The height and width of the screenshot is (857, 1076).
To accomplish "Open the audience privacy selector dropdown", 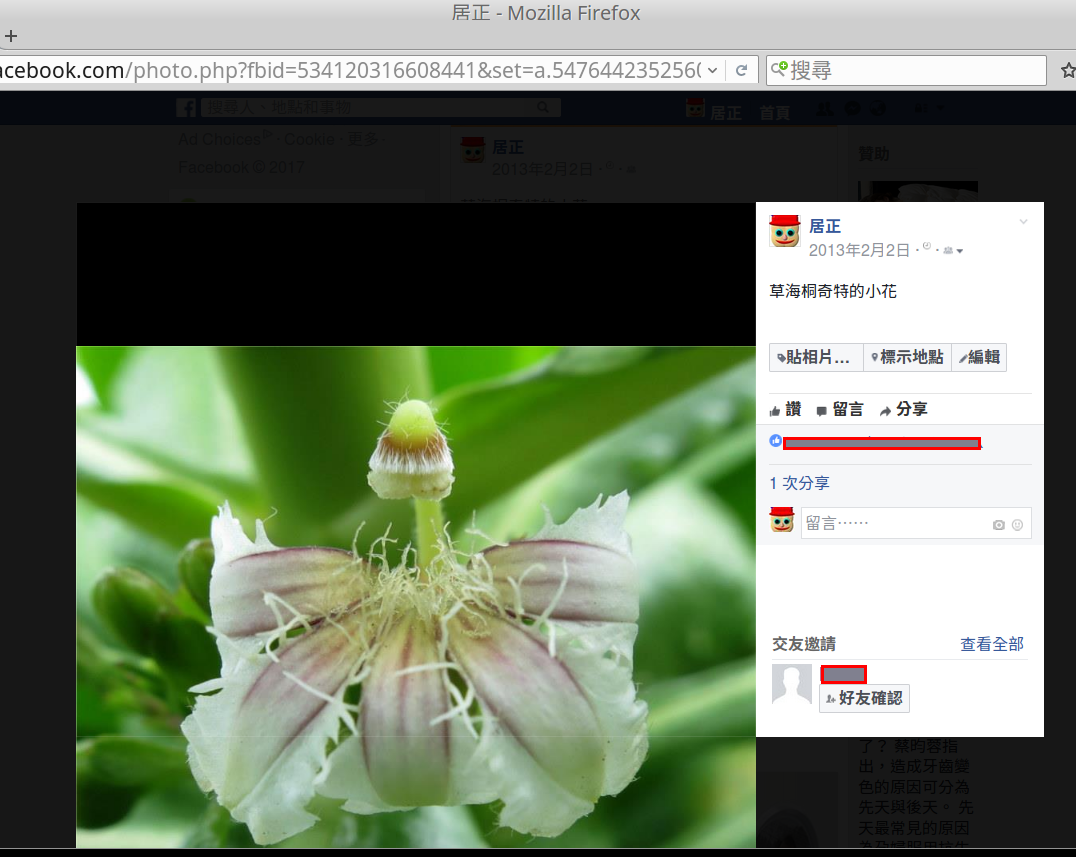I will click(x=953, y=251).
